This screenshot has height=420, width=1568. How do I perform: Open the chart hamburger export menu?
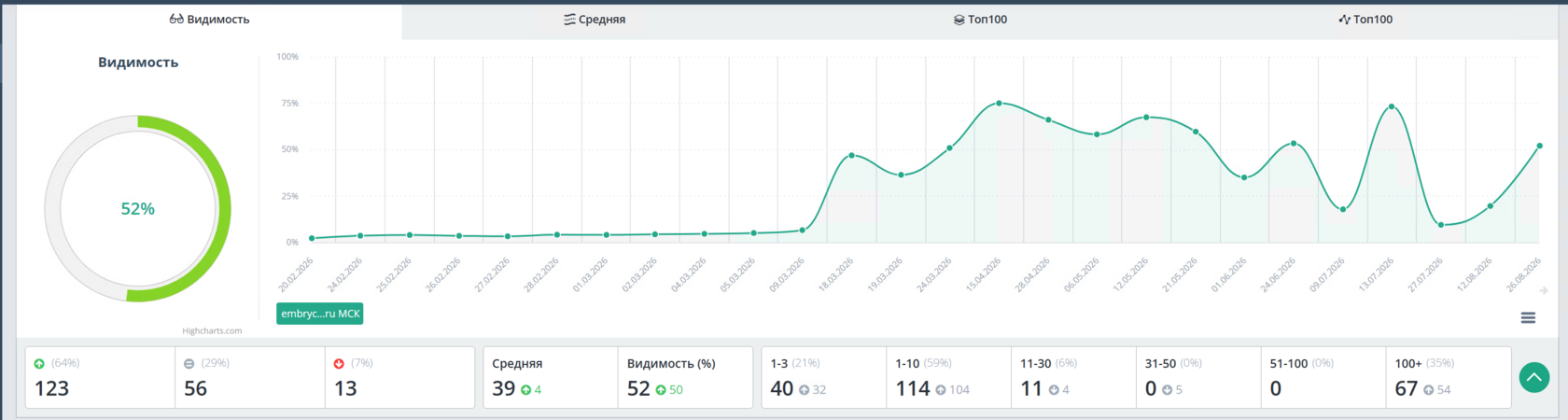click(1528, 318)
